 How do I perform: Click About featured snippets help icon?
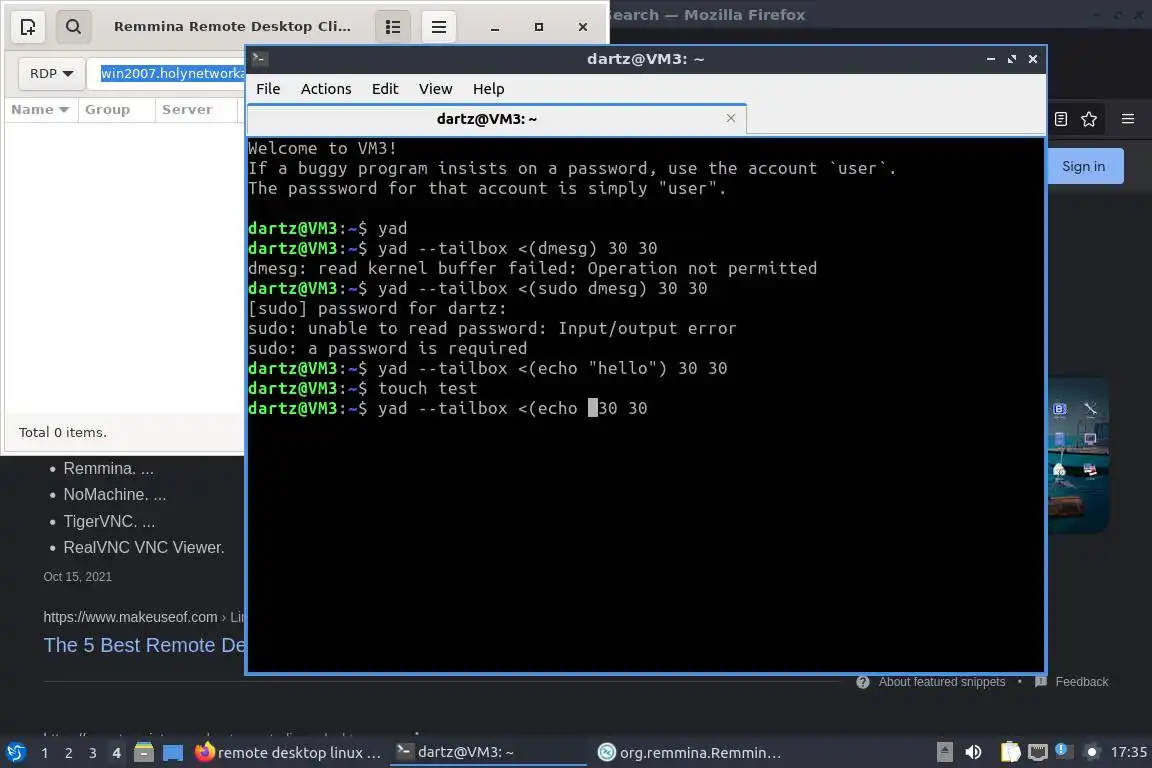pos(863,682)
